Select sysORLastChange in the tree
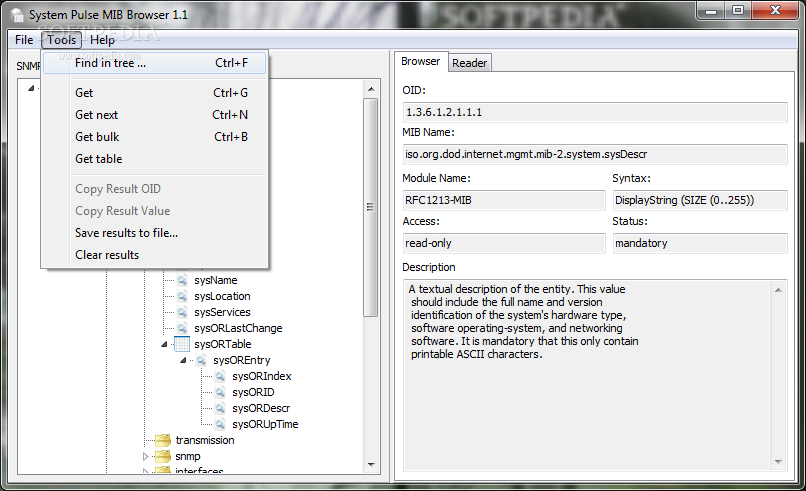 [238, 328]
